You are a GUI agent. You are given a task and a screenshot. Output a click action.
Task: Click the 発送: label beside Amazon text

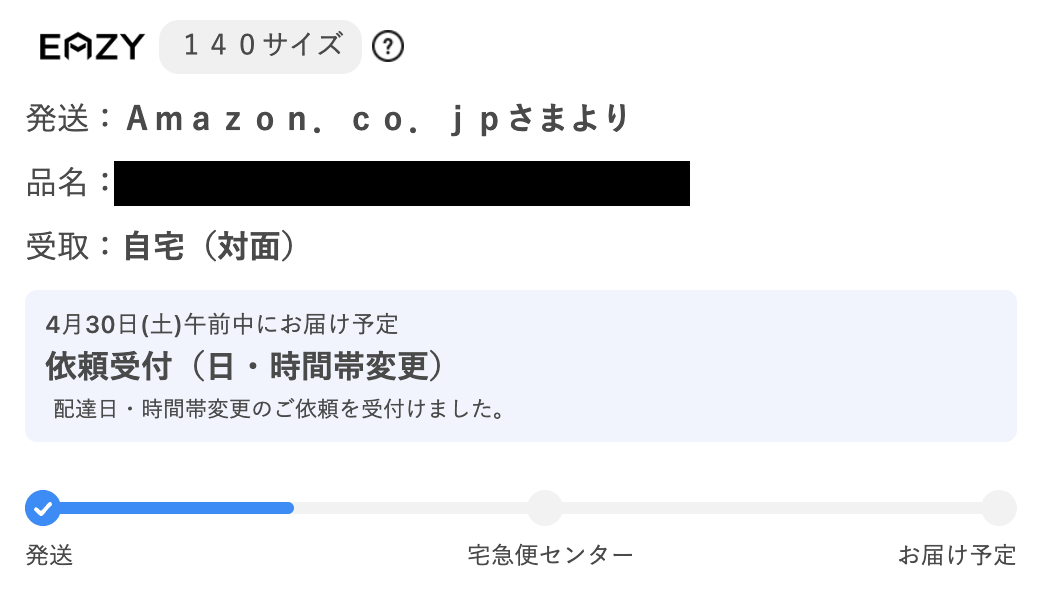62,119
